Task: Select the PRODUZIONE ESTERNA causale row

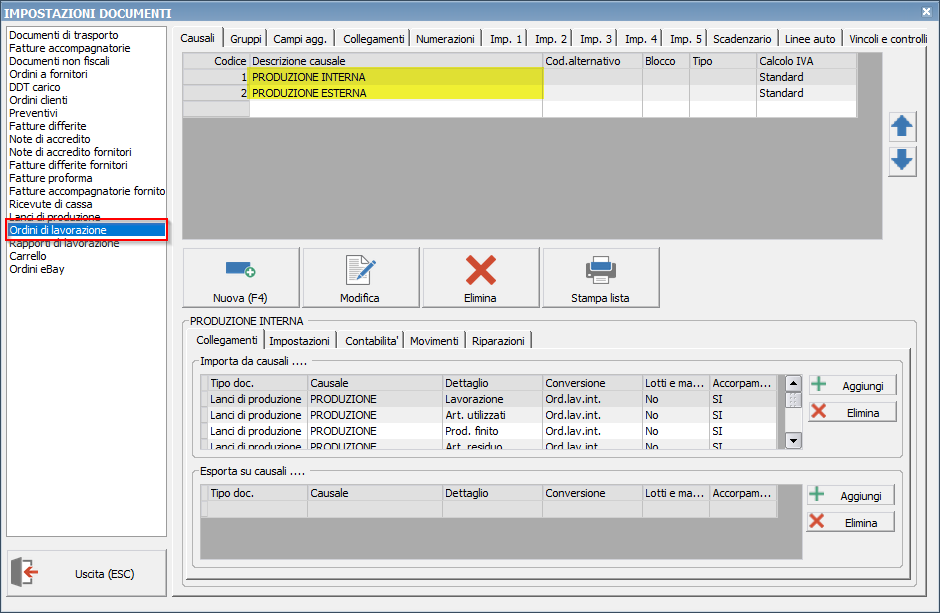Action: coord(395,93)
